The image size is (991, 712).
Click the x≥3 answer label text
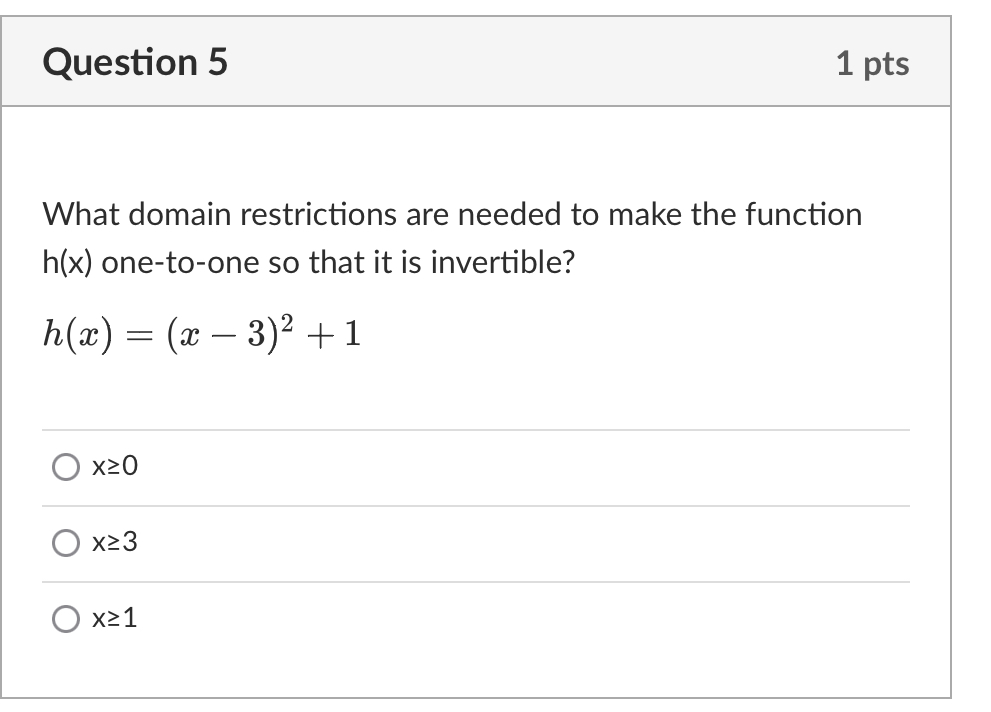pos(114,542)
